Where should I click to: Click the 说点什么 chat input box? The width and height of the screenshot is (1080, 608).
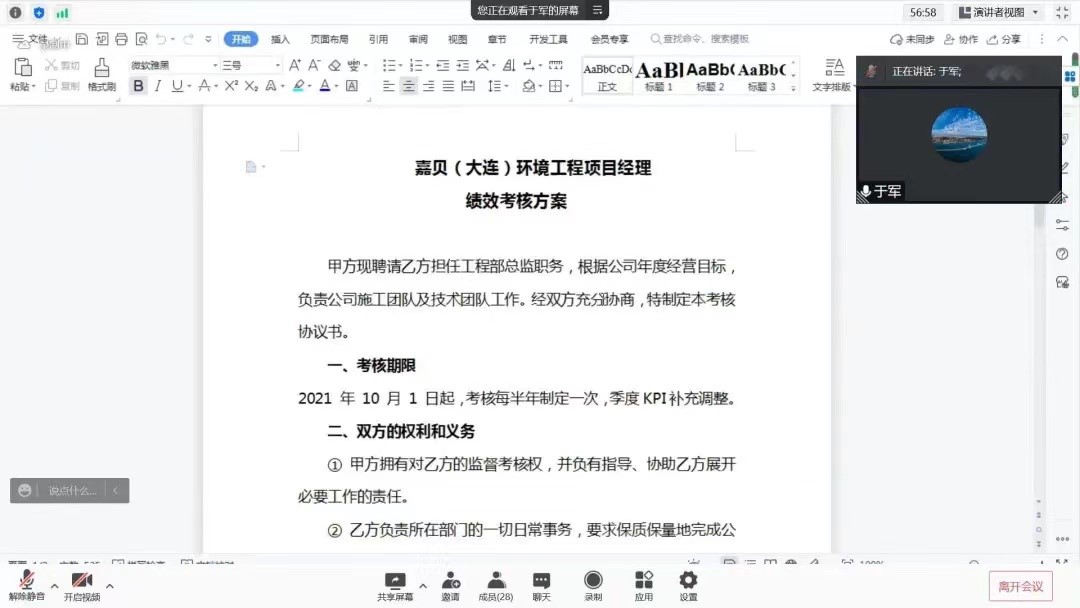pos(72,491)
